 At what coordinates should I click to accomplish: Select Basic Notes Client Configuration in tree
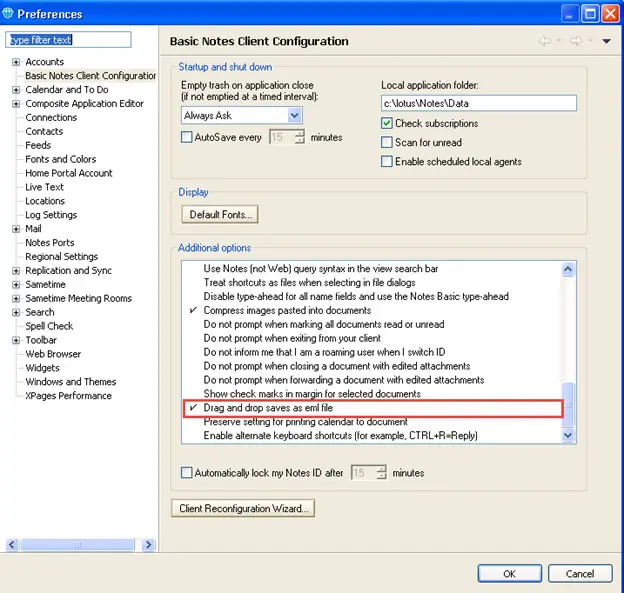(x=90, y=76)
